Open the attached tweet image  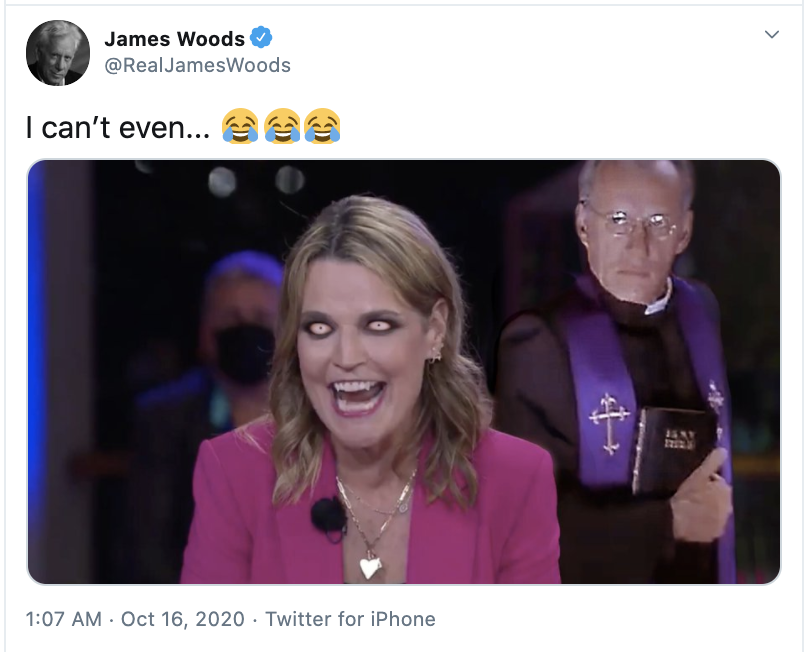pyautogui.click(x=404, y=372)
